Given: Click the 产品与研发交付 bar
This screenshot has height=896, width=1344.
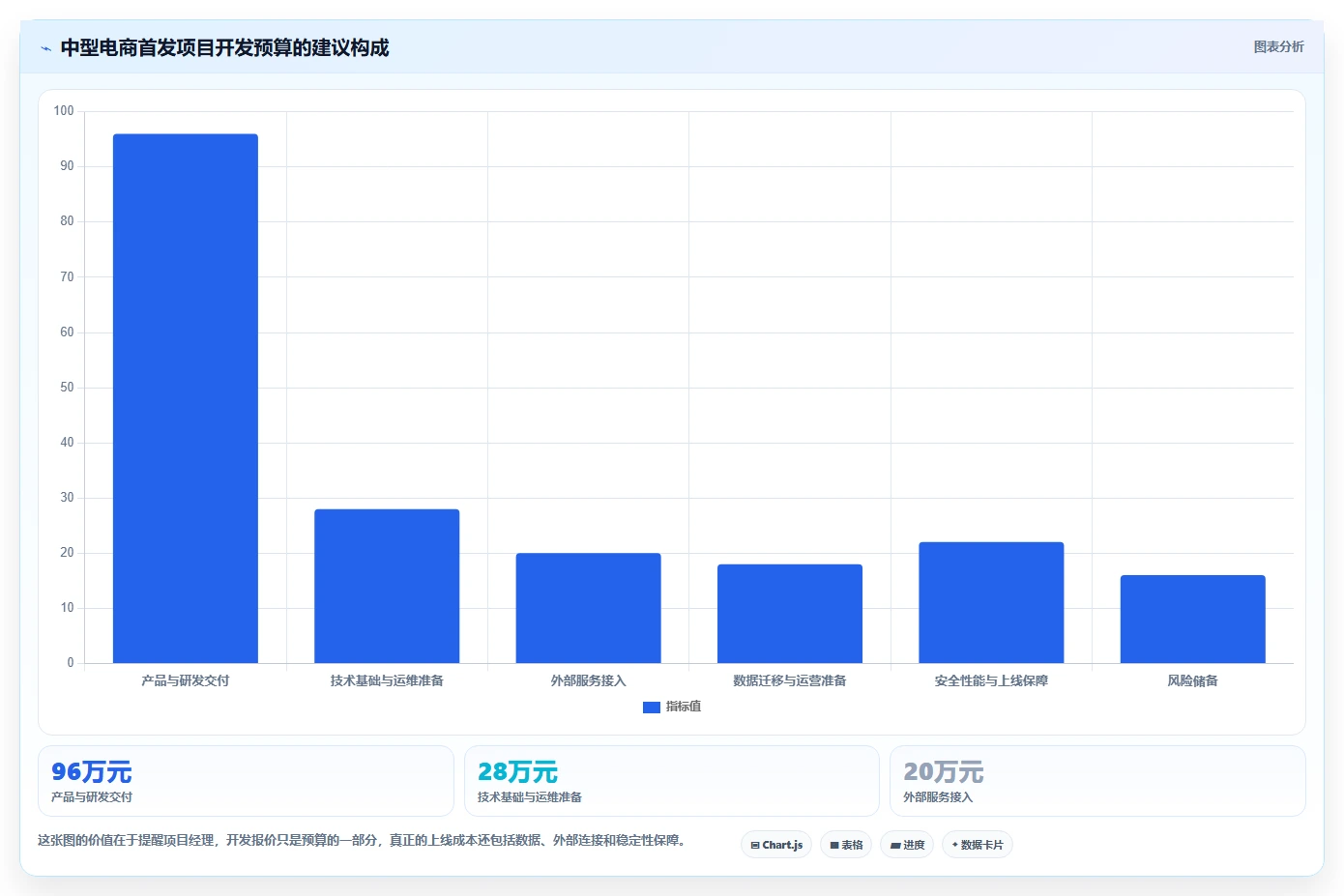Looking at the screenshot, I should tap(186, 398).
